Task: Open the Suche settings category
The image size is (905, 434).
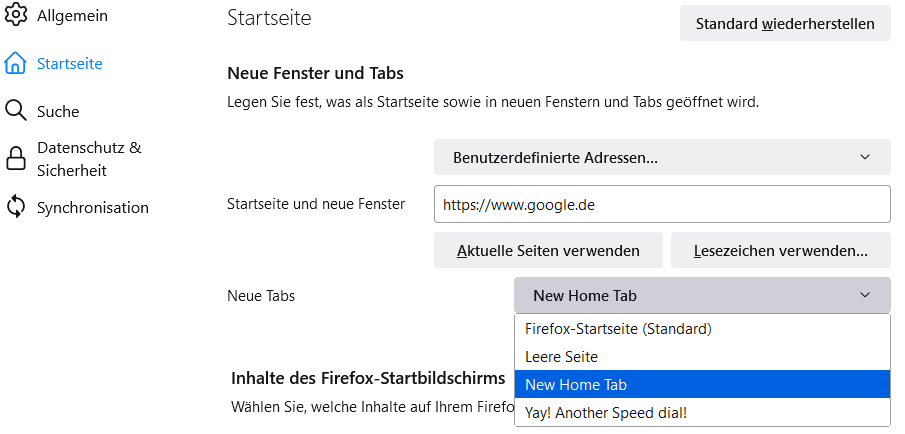Action: point(58,112)
